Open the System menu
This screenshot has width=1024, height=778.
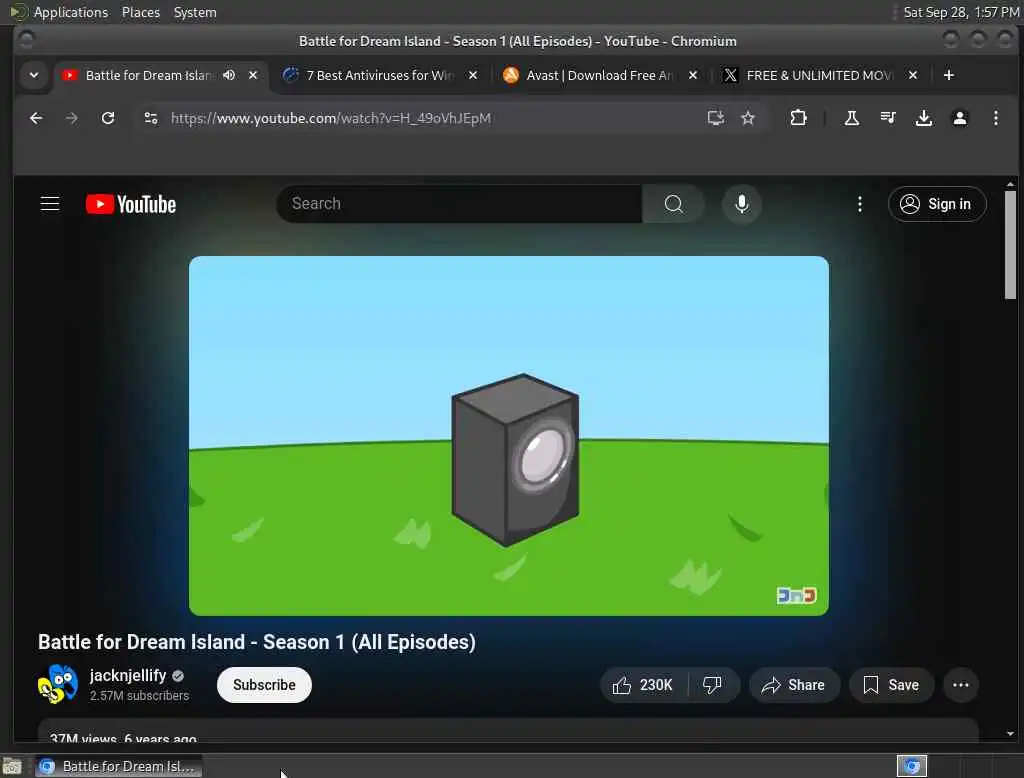click(195, 12)
